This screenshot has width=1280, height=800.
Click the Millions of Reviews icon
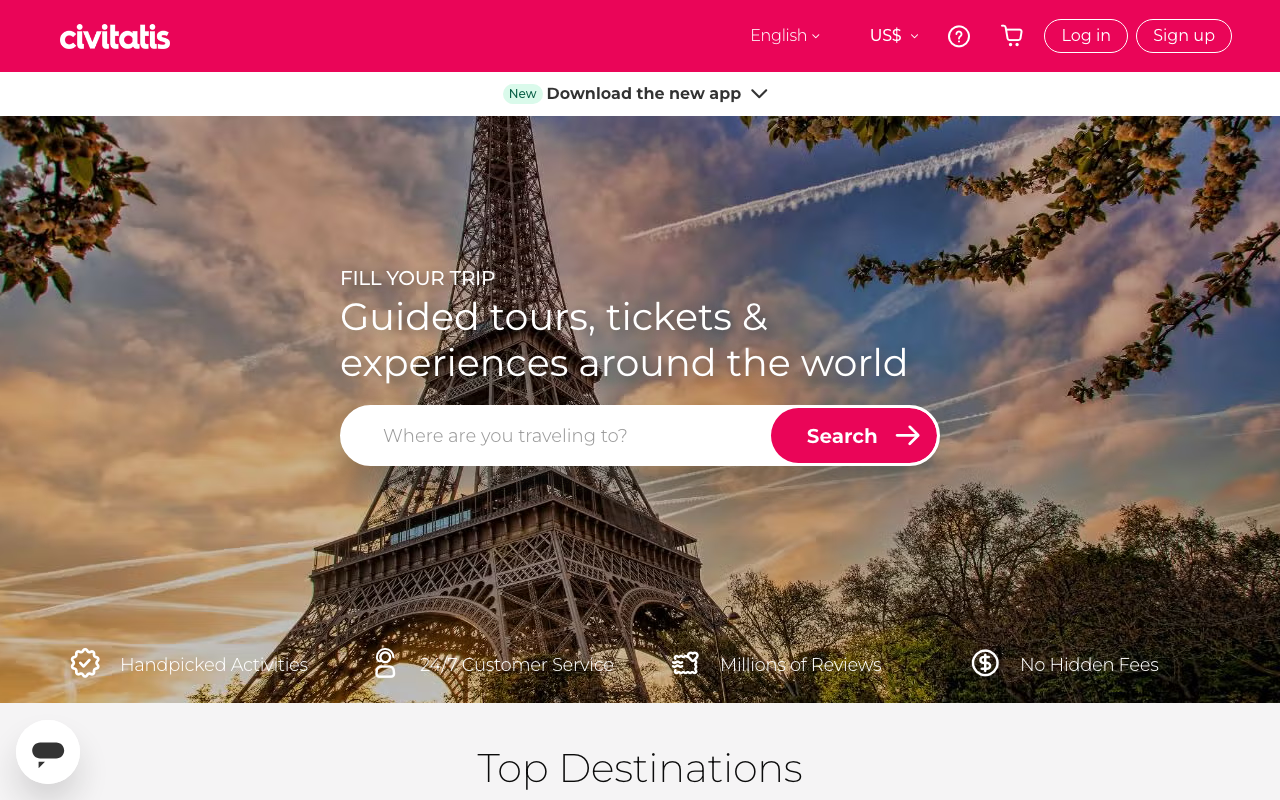pos(685,663)
